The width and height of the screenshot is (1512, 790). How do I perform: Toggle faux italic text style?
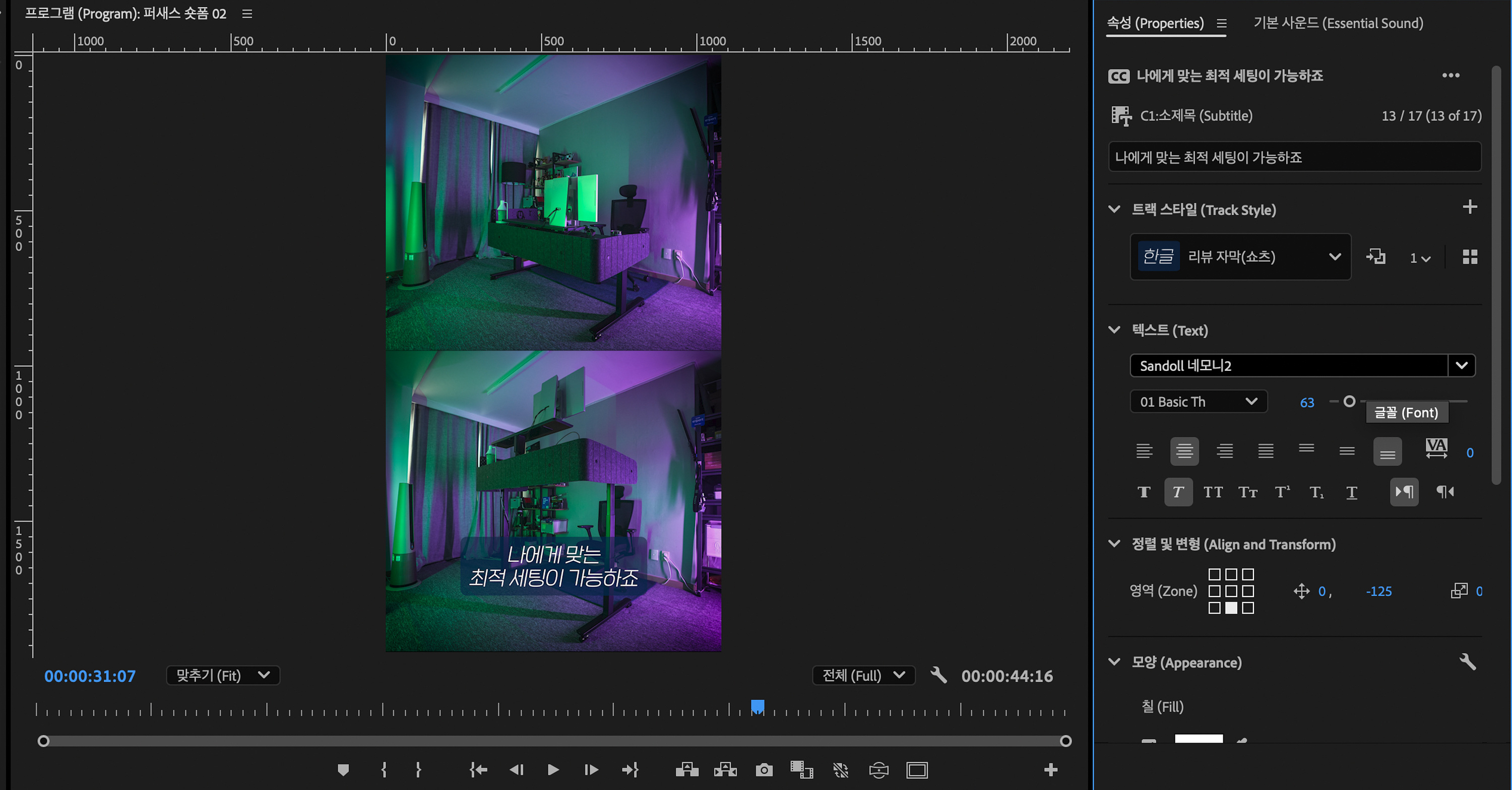(x=1178, y=492)
